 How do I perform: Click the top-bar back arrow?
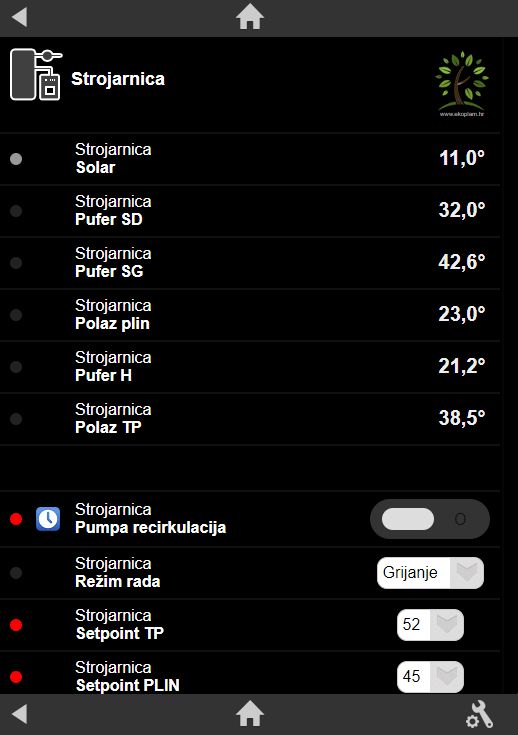pos(19,17)
